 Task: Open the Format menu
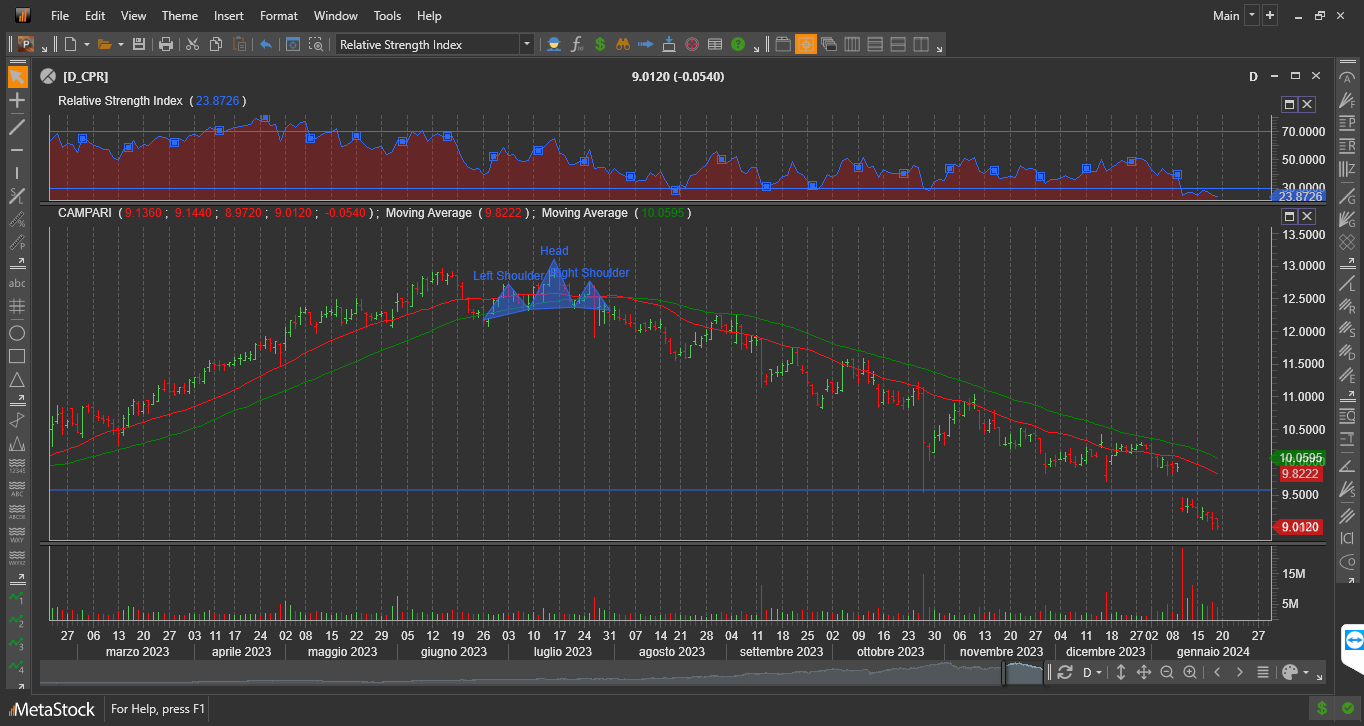click(278, 15)
